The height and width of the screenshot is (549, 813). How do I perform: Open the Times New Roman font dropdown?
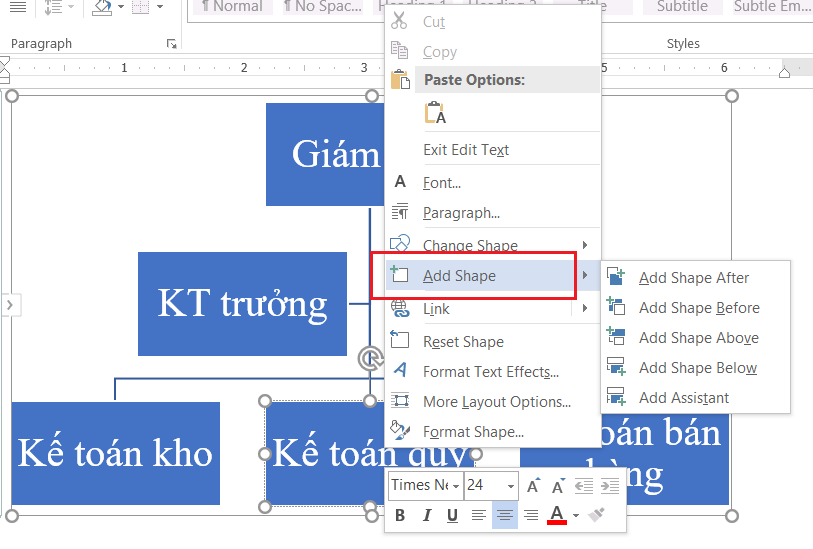pyautogui.click(x=455, y=486)
